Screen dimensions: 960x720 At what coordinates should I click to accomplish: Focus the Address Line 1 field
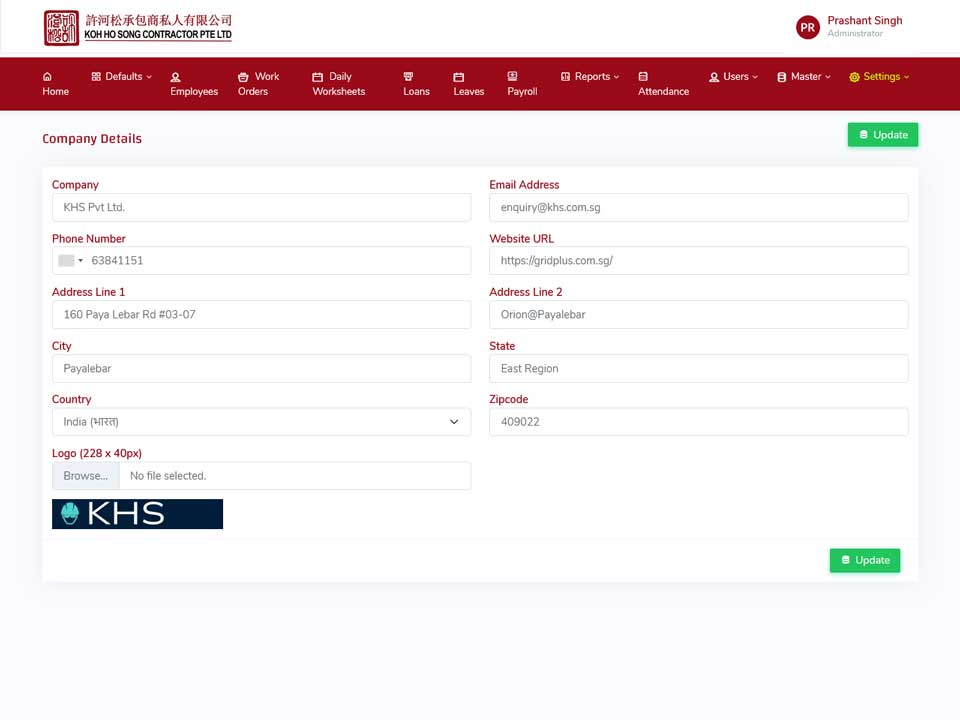[261, 315]
